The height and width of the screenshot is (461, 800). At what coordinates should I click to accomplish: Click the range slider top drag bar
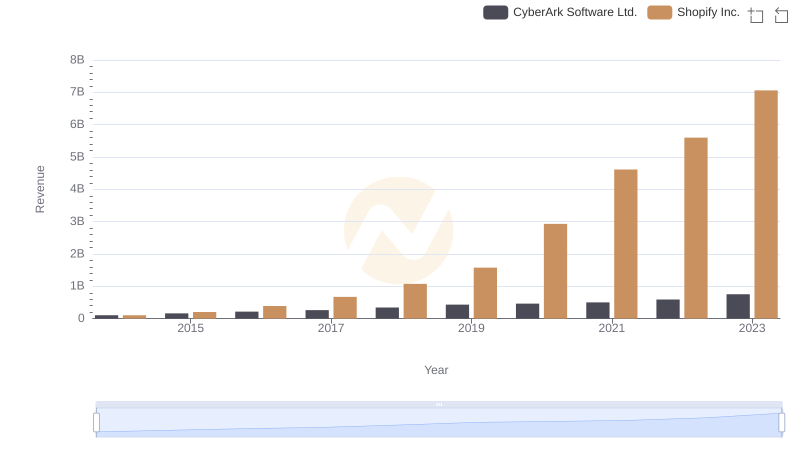(x=439, y=404)
